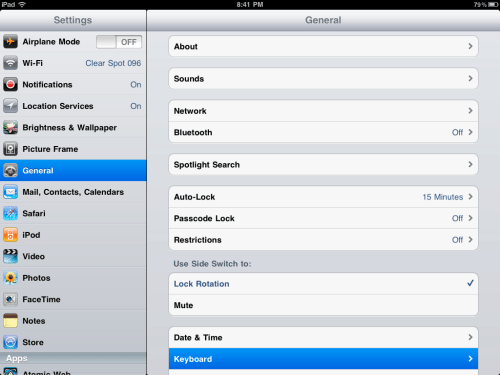Open the Spotlight Search row
The height and width of the screenshot is (375, 500).
pos(323,164)
